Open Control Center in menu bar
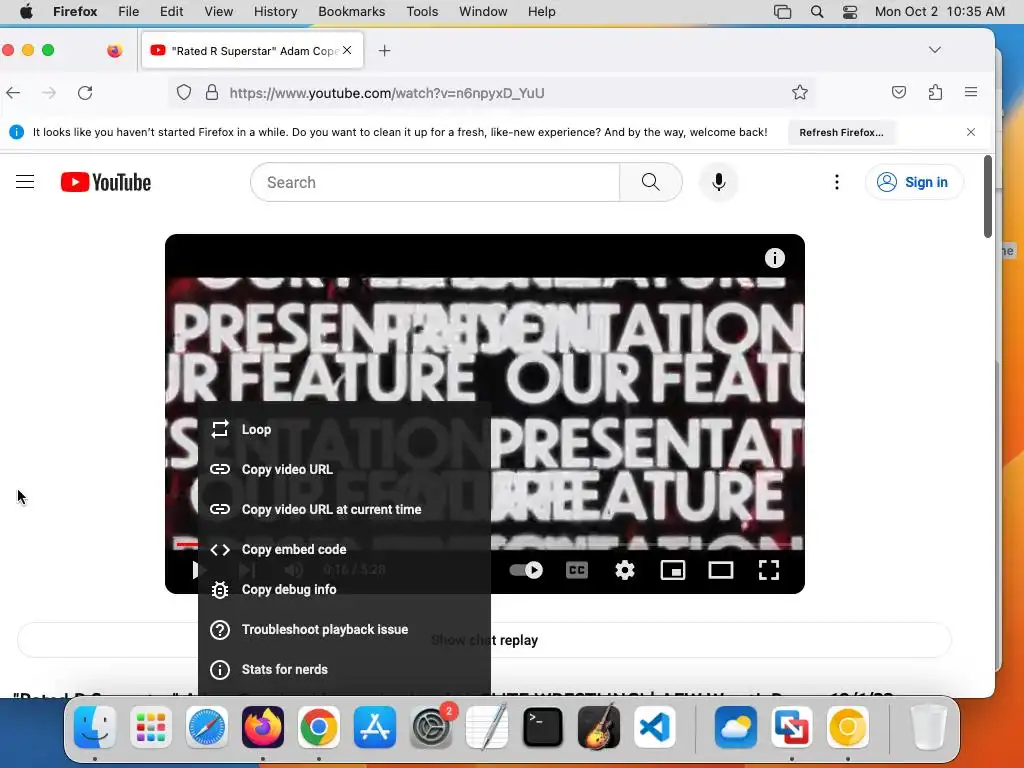The height and width of the screenshot is (768, 1024). tap(850, 12)
